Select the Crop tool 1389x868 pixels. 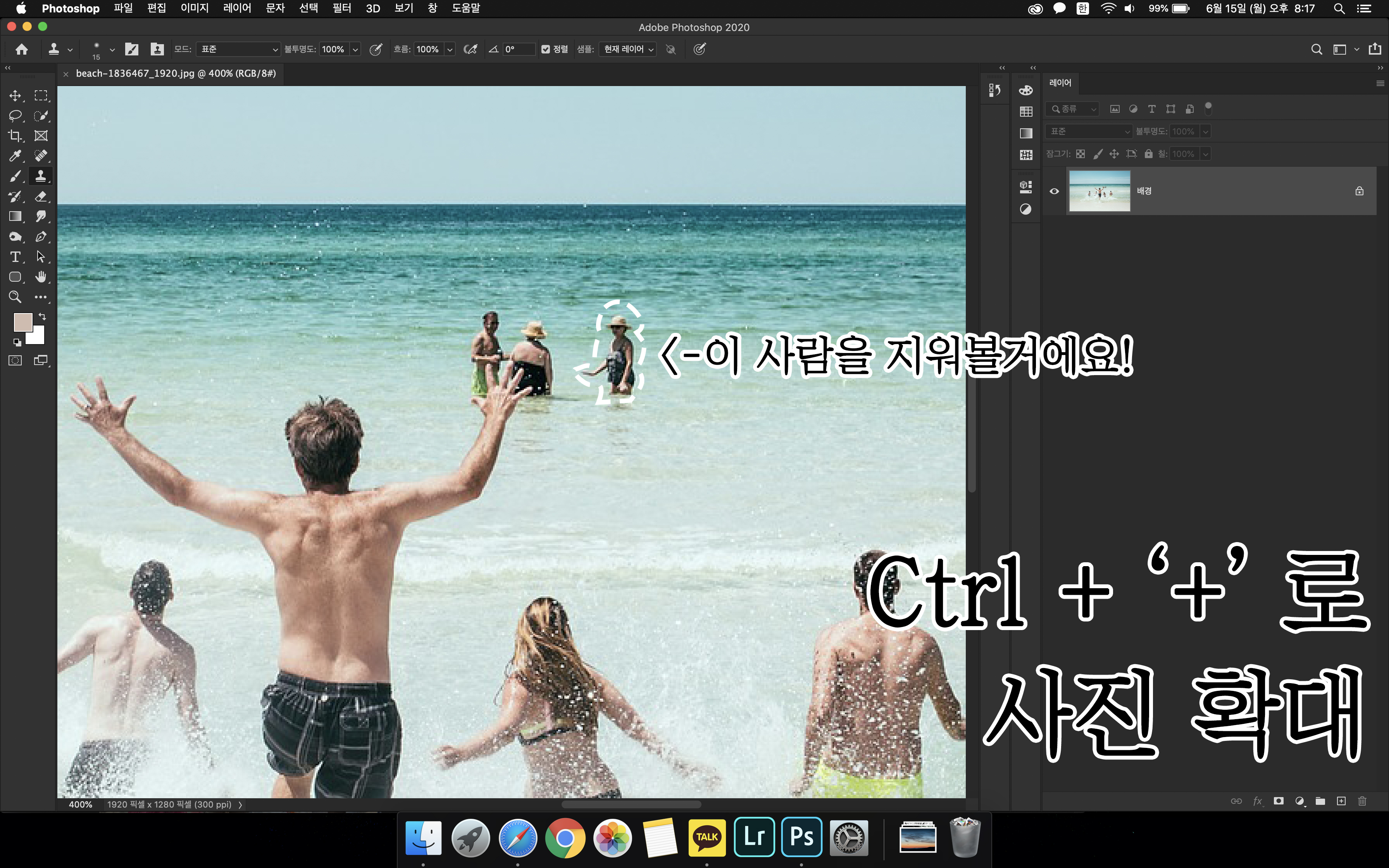pos(15,136)
